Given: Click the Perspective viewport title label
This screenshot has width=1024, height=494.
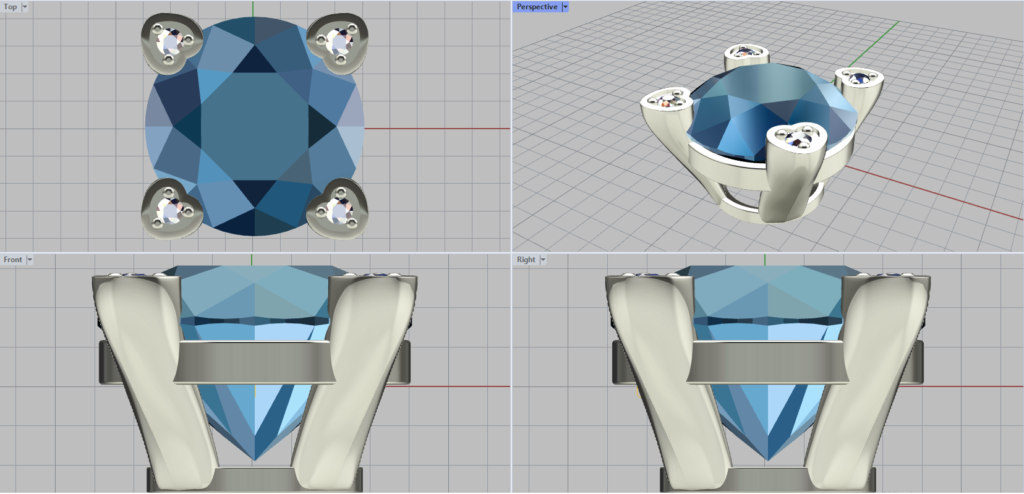Looking at the screenshot, I should (537, 6).
